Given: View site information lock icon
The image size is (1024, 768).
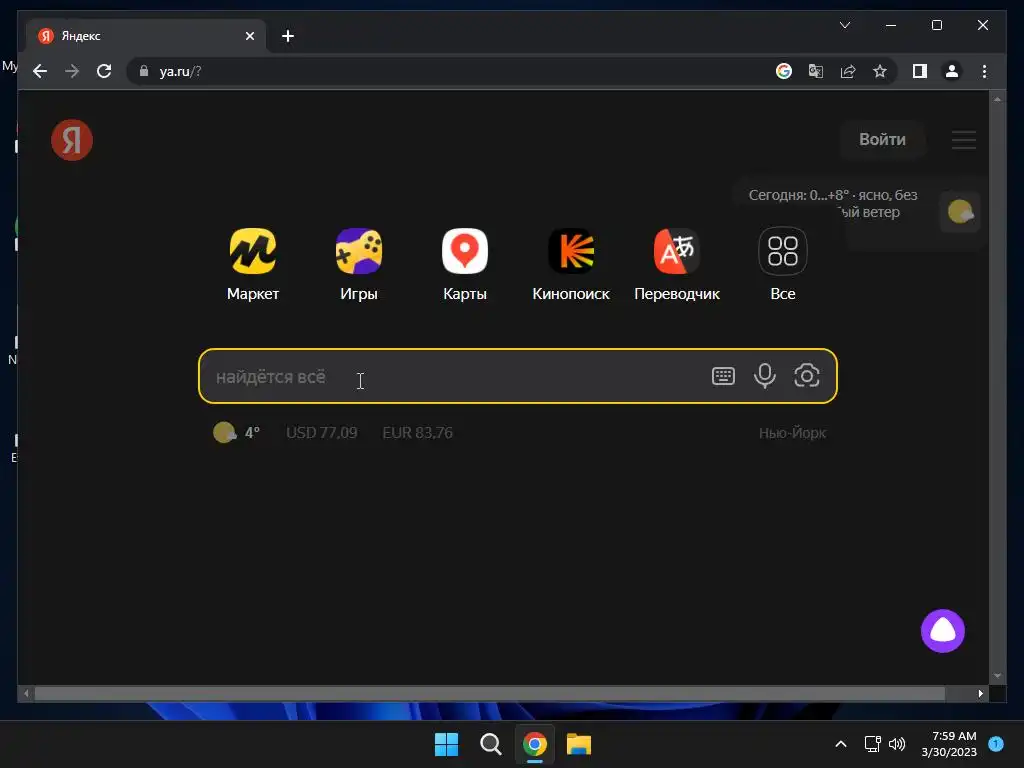Looking at the screenshot, I should [x=144, y=71].
